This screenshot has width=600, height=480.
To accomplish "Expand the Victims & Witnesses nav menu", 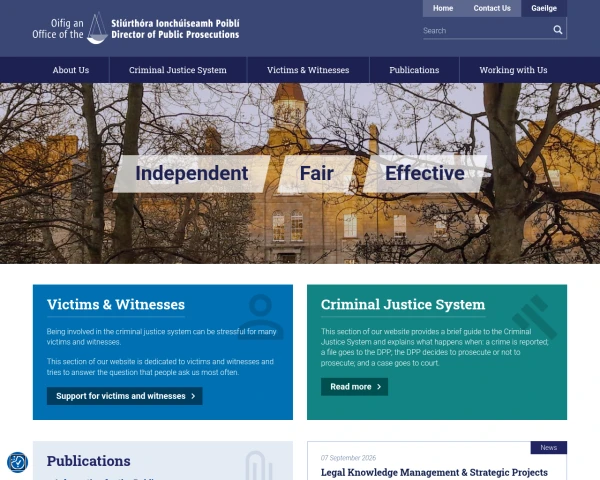I will point(308,70).
